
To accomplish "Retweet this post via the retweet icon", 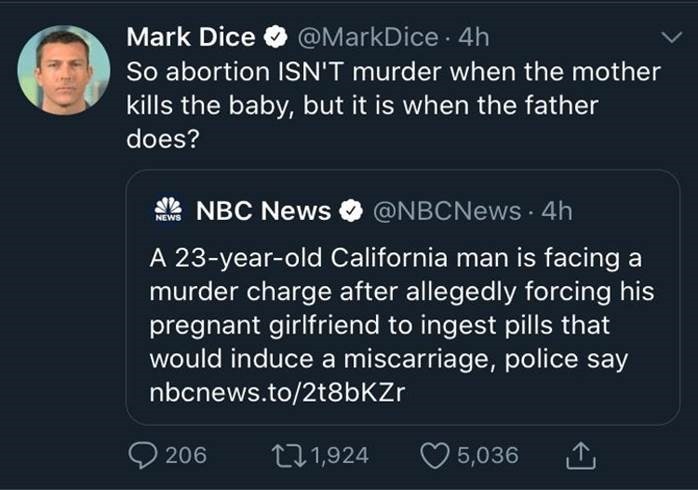I will (291, 455).
